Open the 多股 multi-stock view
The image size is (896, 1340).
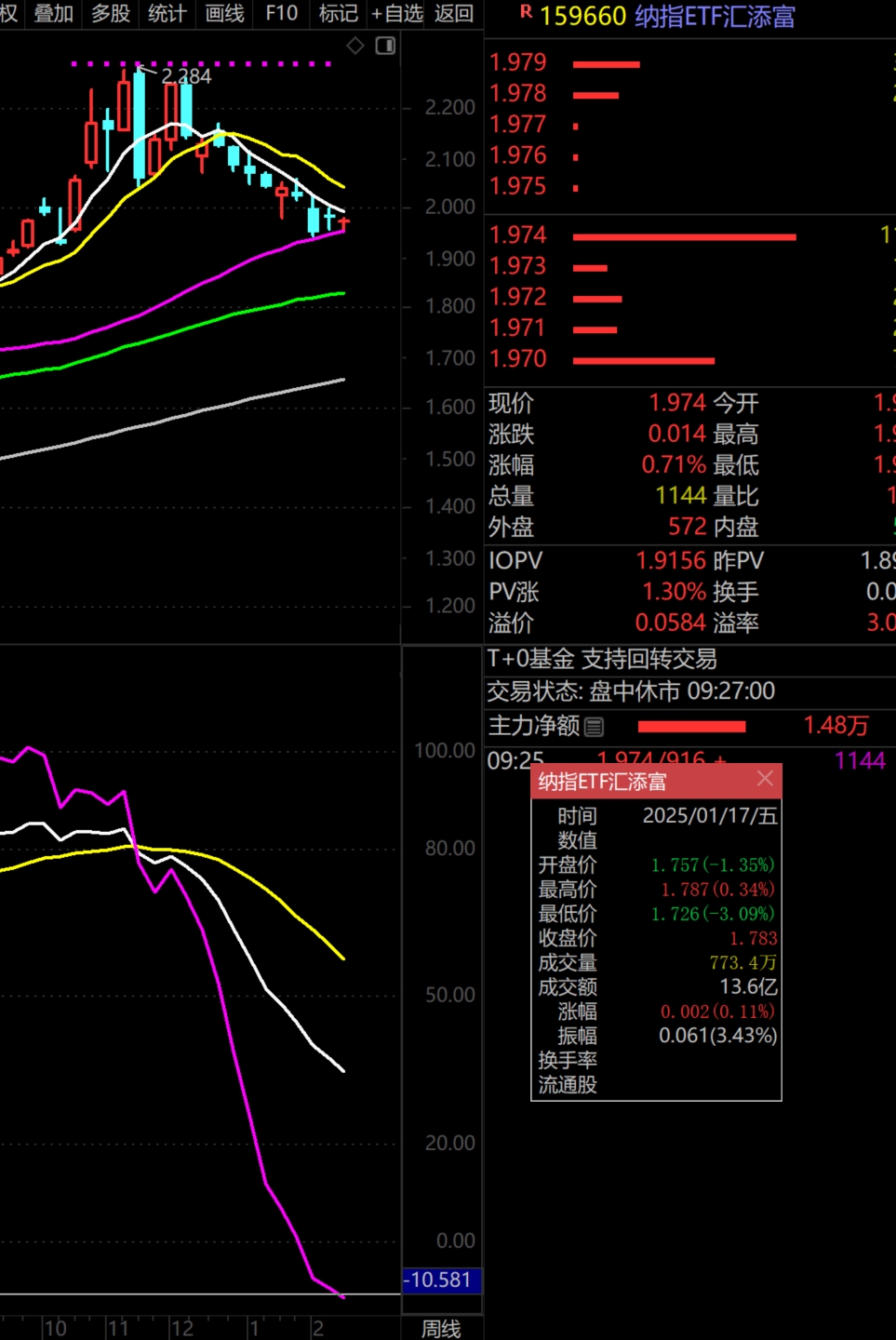(x=110, y=13)
